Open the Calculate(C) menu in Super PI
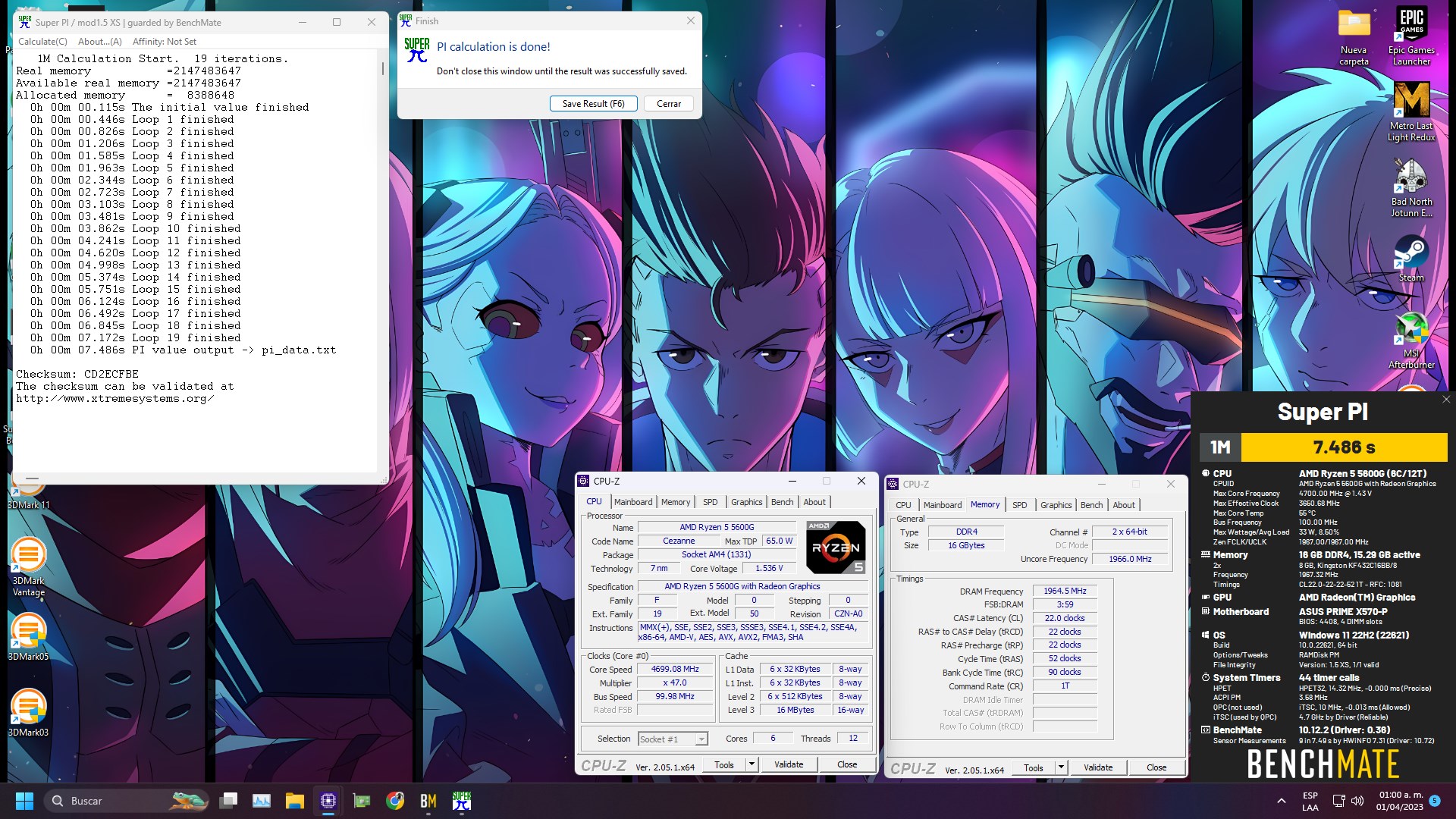The width and height of the screenshot is (1456, 819). [42, 42]
